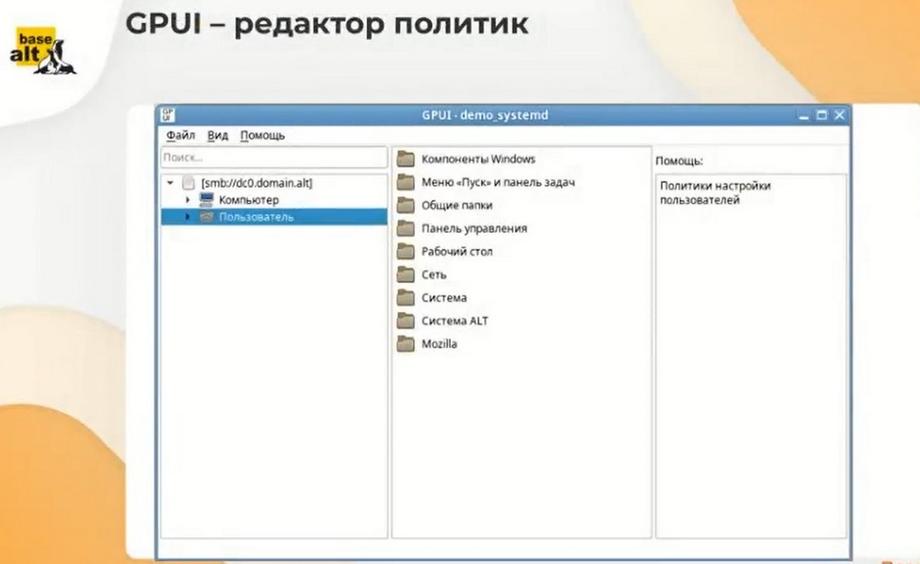Click the Компьютер computer icon in tree
This screenshot has width=920, height=564.
207,200
